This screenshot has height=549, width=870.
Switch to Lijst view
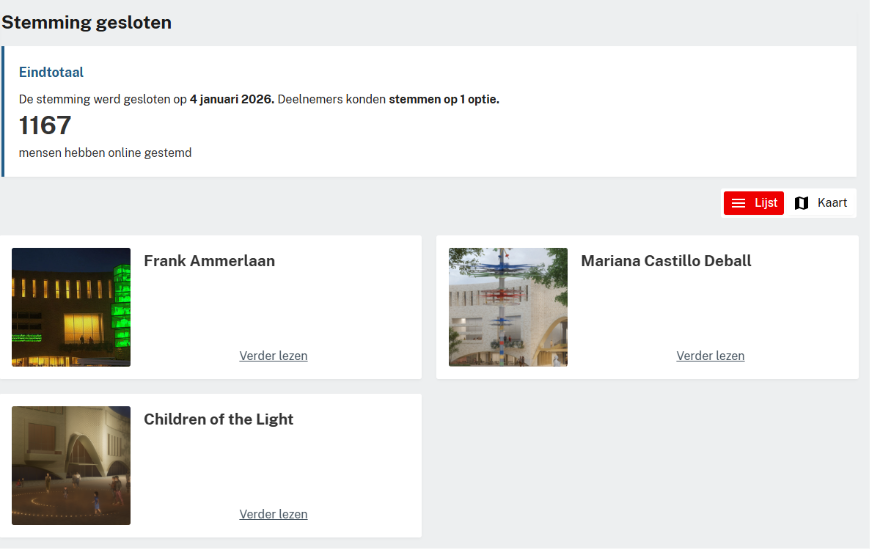(753, 203)
